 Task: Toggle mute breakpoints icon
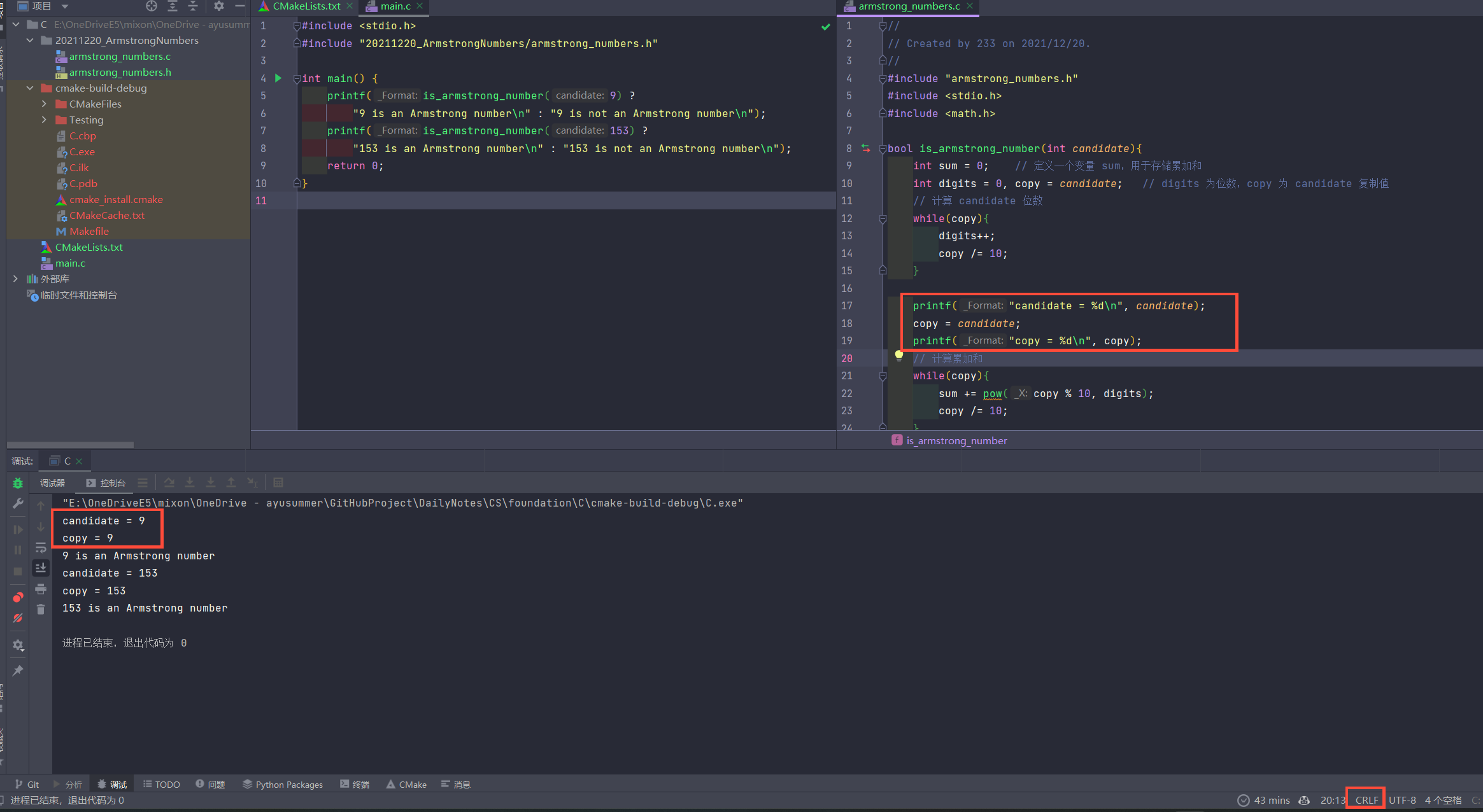[18, 618]
